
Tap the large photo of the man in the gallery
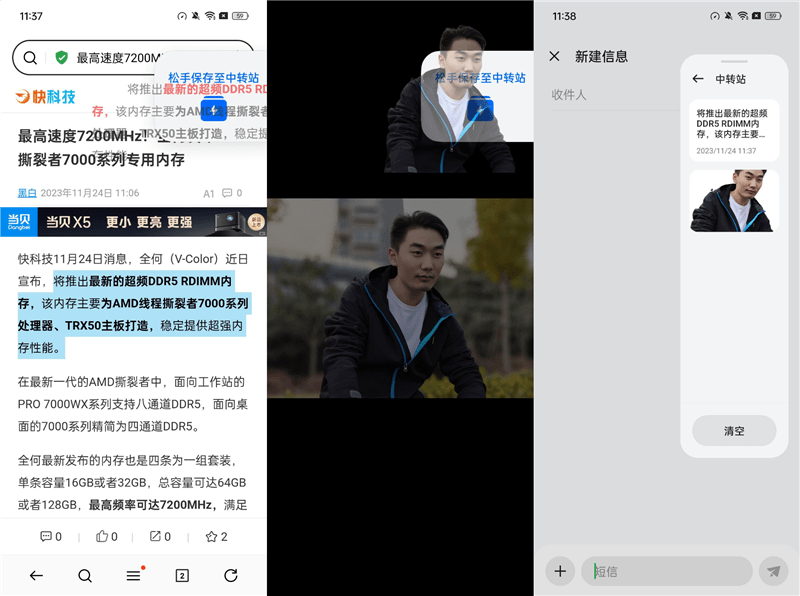click(400, 298)
